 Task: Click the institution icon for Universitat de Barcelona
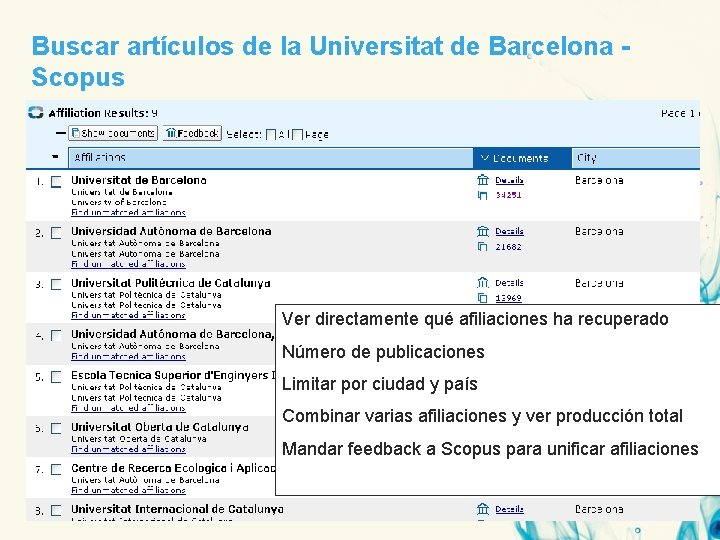click(483, 180)
